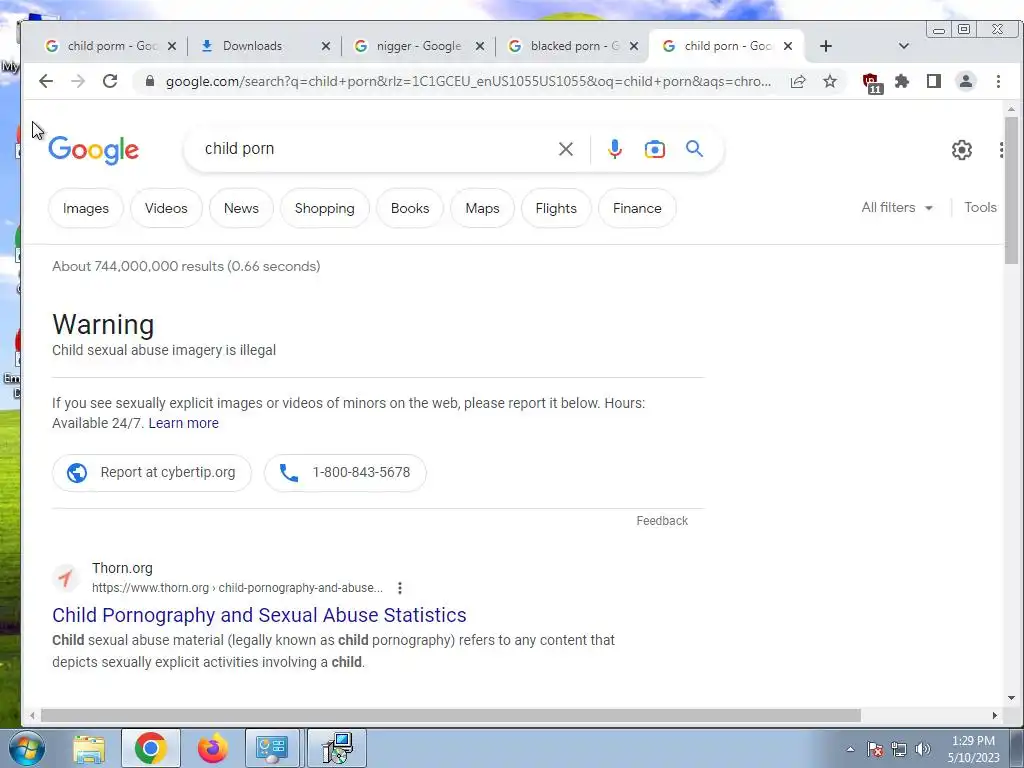
Task: Open the Chrome profile avatar menu
Action: pyautogui.click(x=966, y=81)
